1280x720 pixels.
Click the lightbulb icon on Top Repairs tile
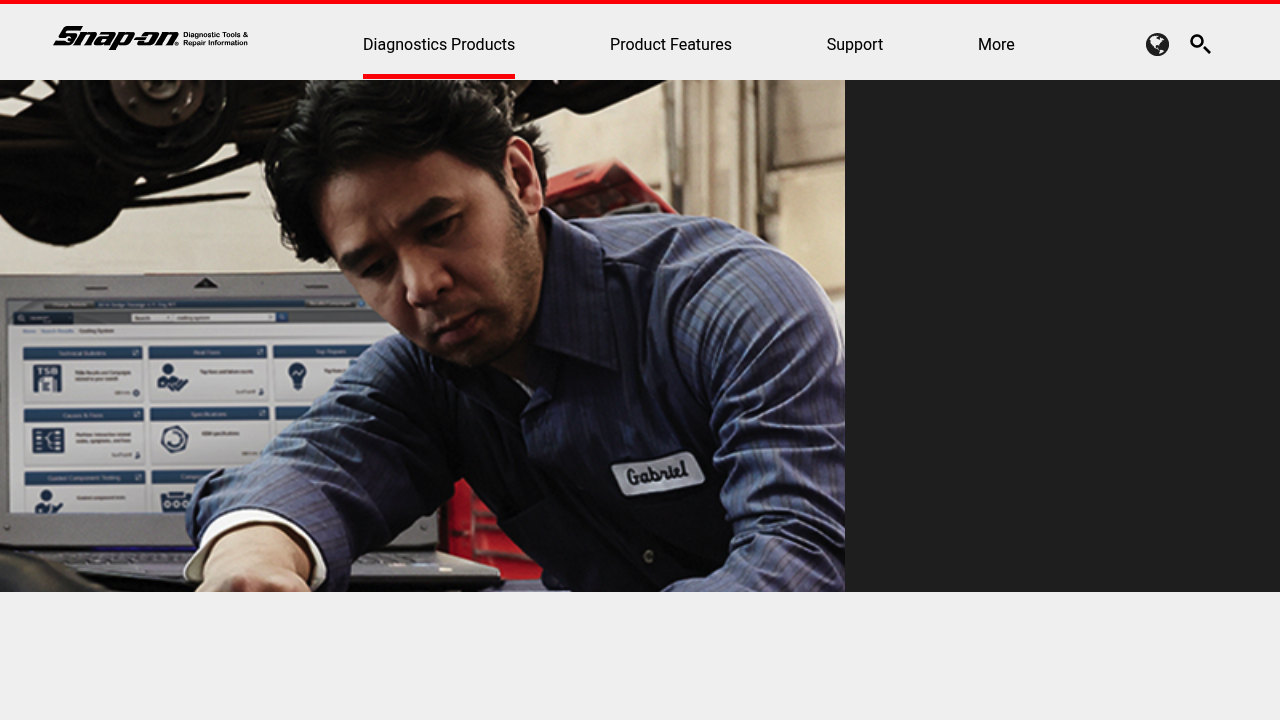[x=296, y=375]
